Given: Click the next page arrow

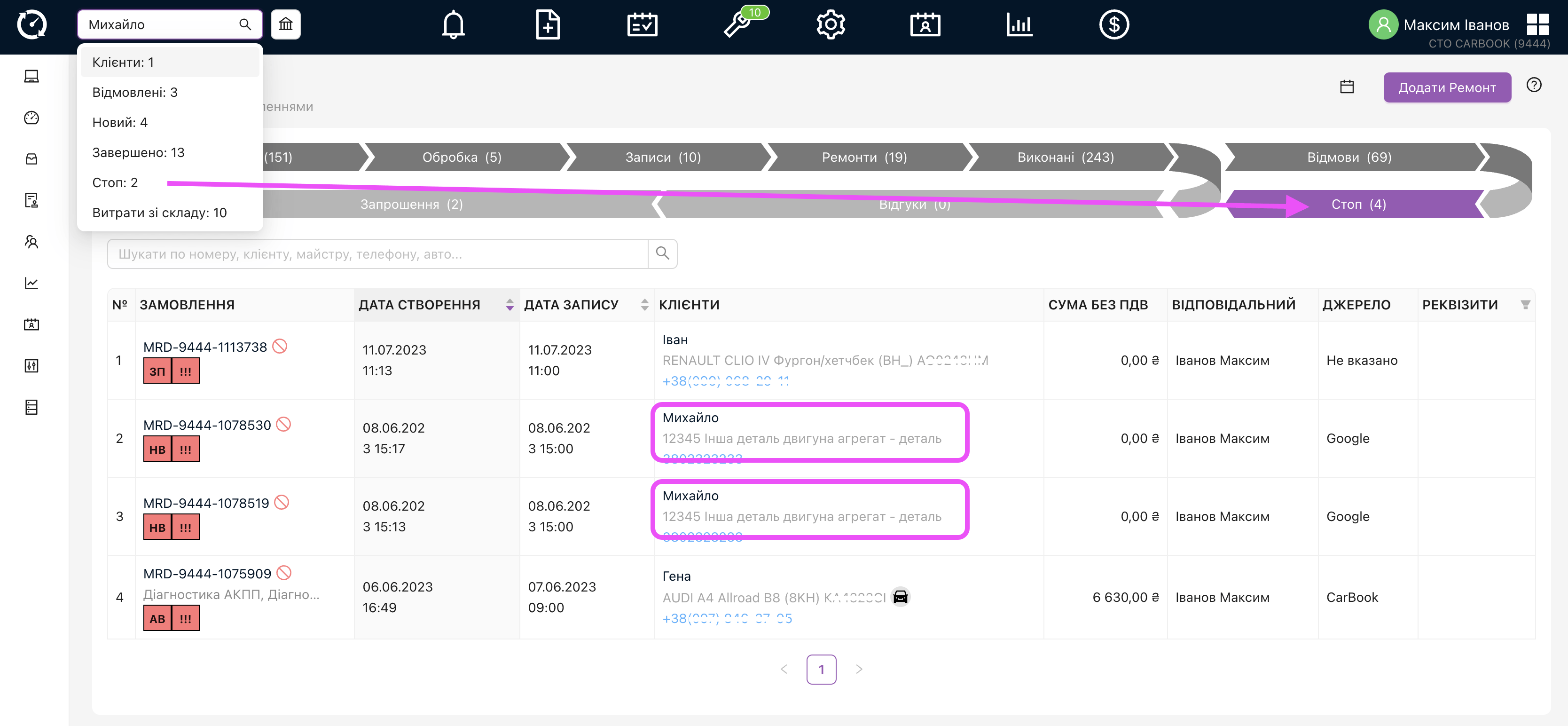Looking at the screenshot, I should (x=859, y=670).
